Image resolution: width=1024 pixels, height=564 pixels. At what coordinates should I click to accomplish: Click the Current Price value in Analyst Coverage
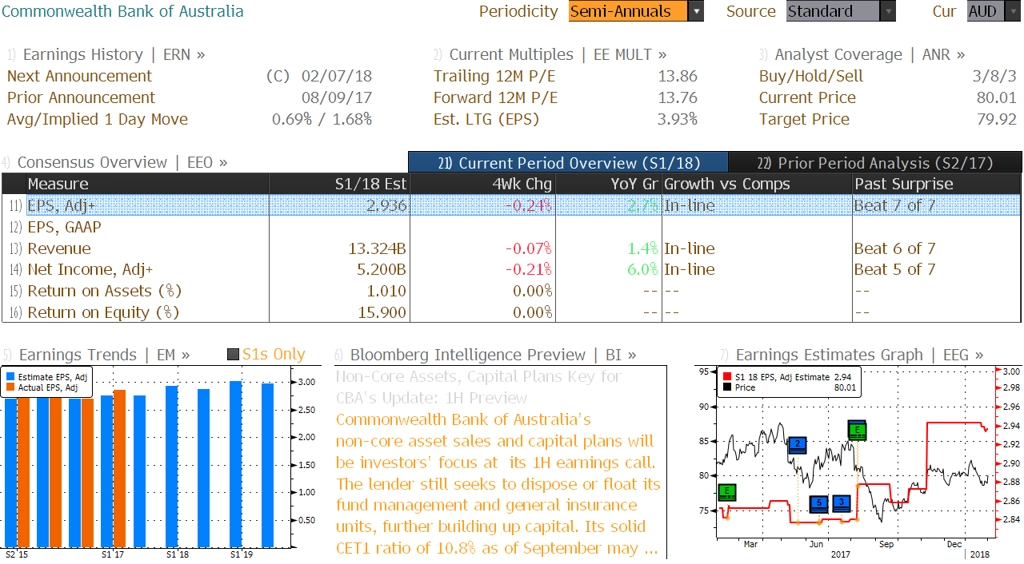tap(997, 97)
